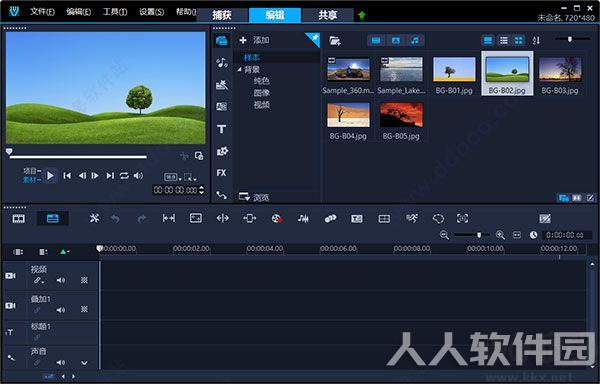
Task: Toggle photo files filter in library
Action: (x=396, y=40)
